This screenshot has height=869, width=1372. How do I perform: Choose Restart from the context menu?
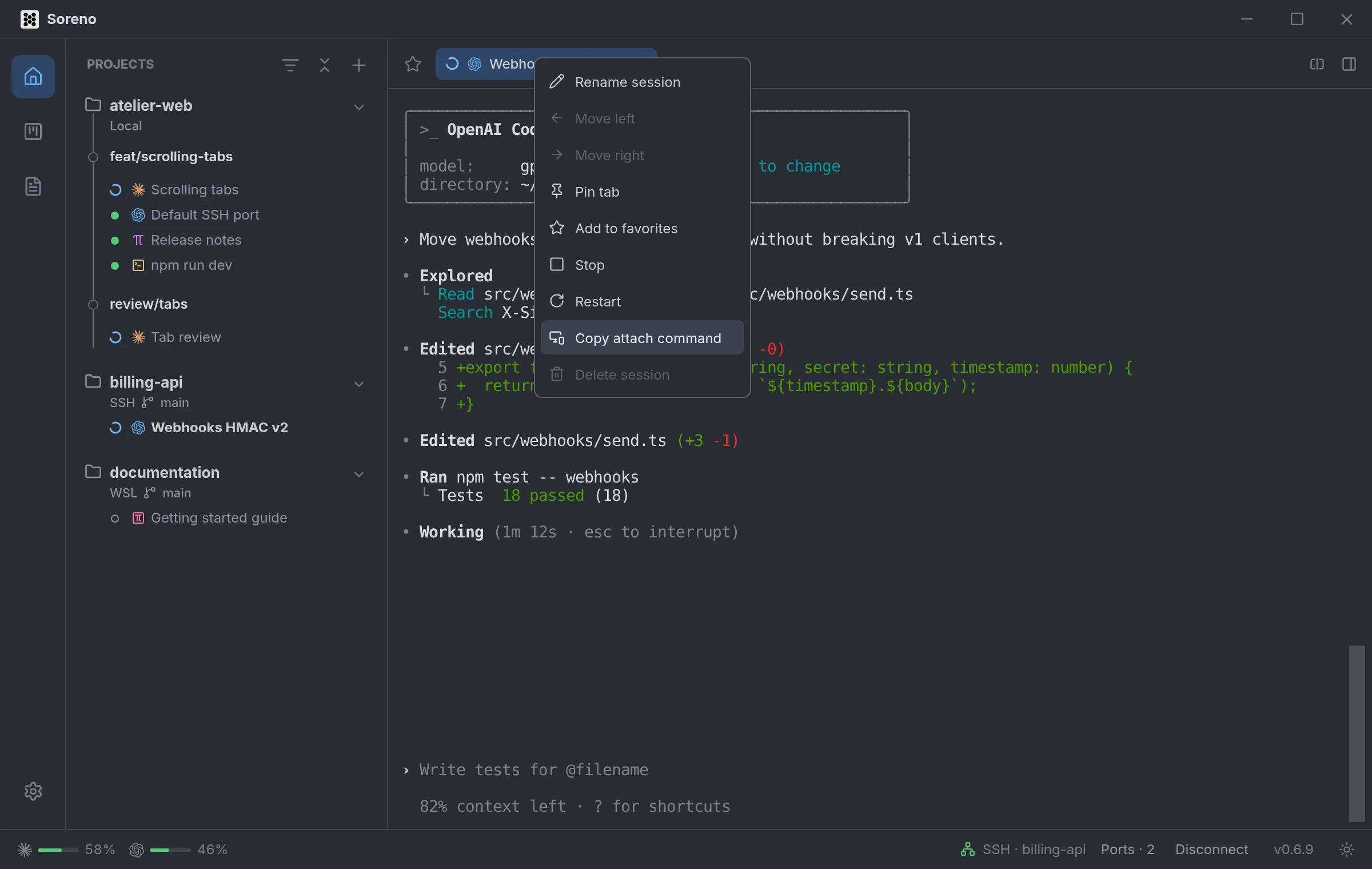pos(642,301)
